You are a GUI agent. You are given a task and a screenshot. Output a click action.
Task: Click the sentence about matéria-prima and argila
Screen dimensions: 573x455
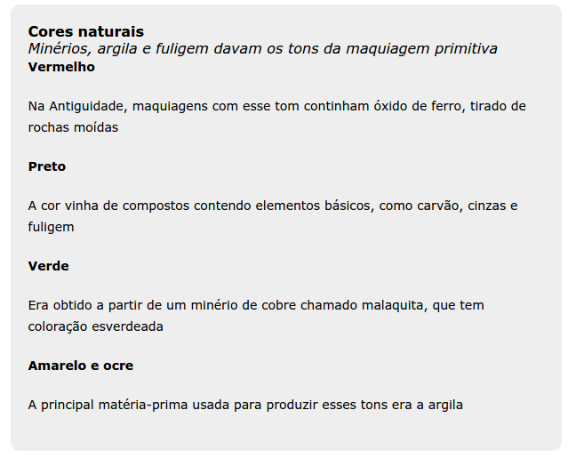point(246,405)
